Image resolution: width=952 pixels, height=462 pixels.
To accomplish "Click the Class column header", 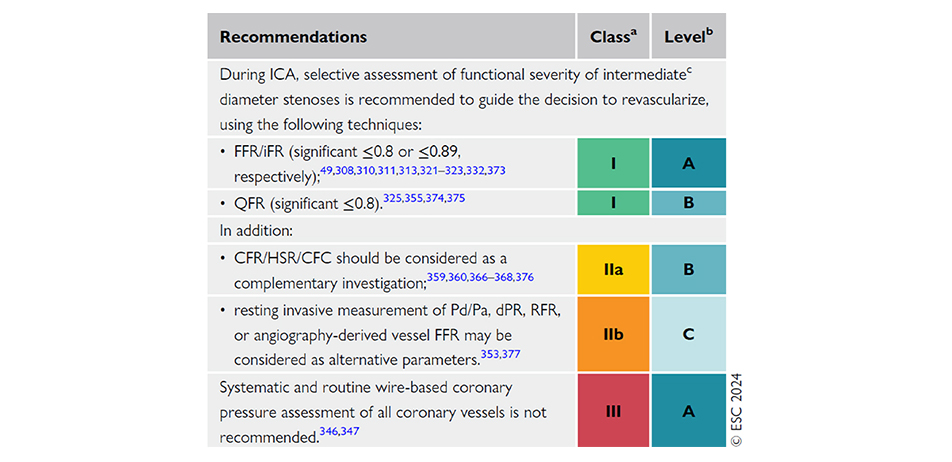I will (x=613, y=36).
